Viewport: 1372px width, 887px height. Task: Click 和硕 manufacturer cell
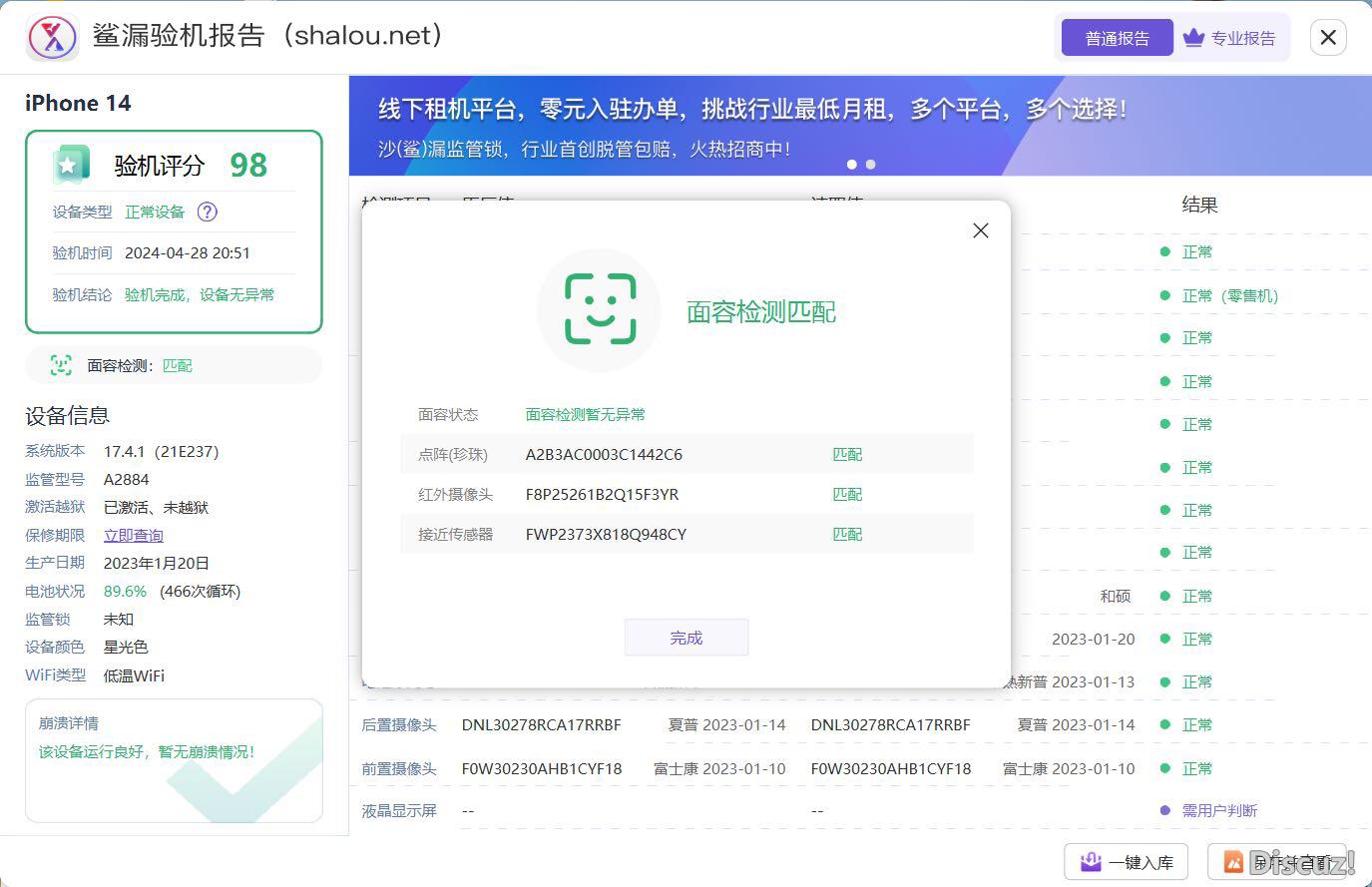1116,596
